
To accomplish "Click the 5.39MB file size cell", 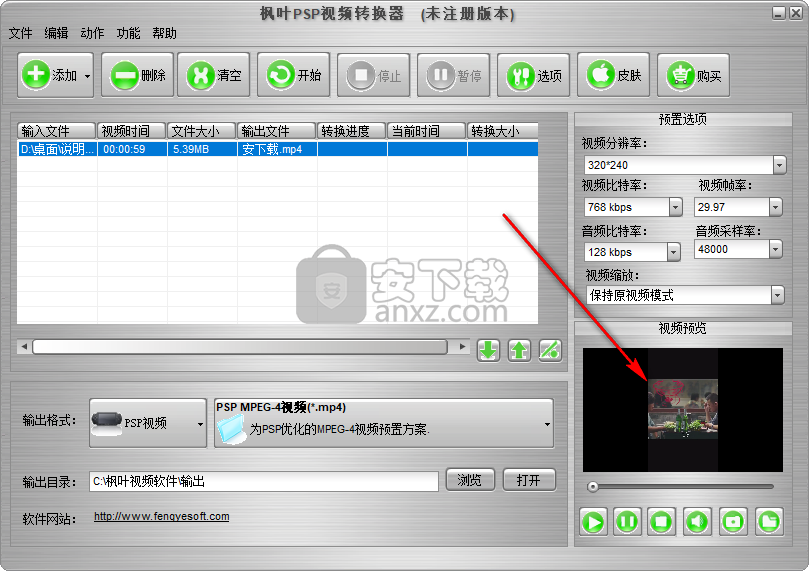I will click(x=202, y=149).
